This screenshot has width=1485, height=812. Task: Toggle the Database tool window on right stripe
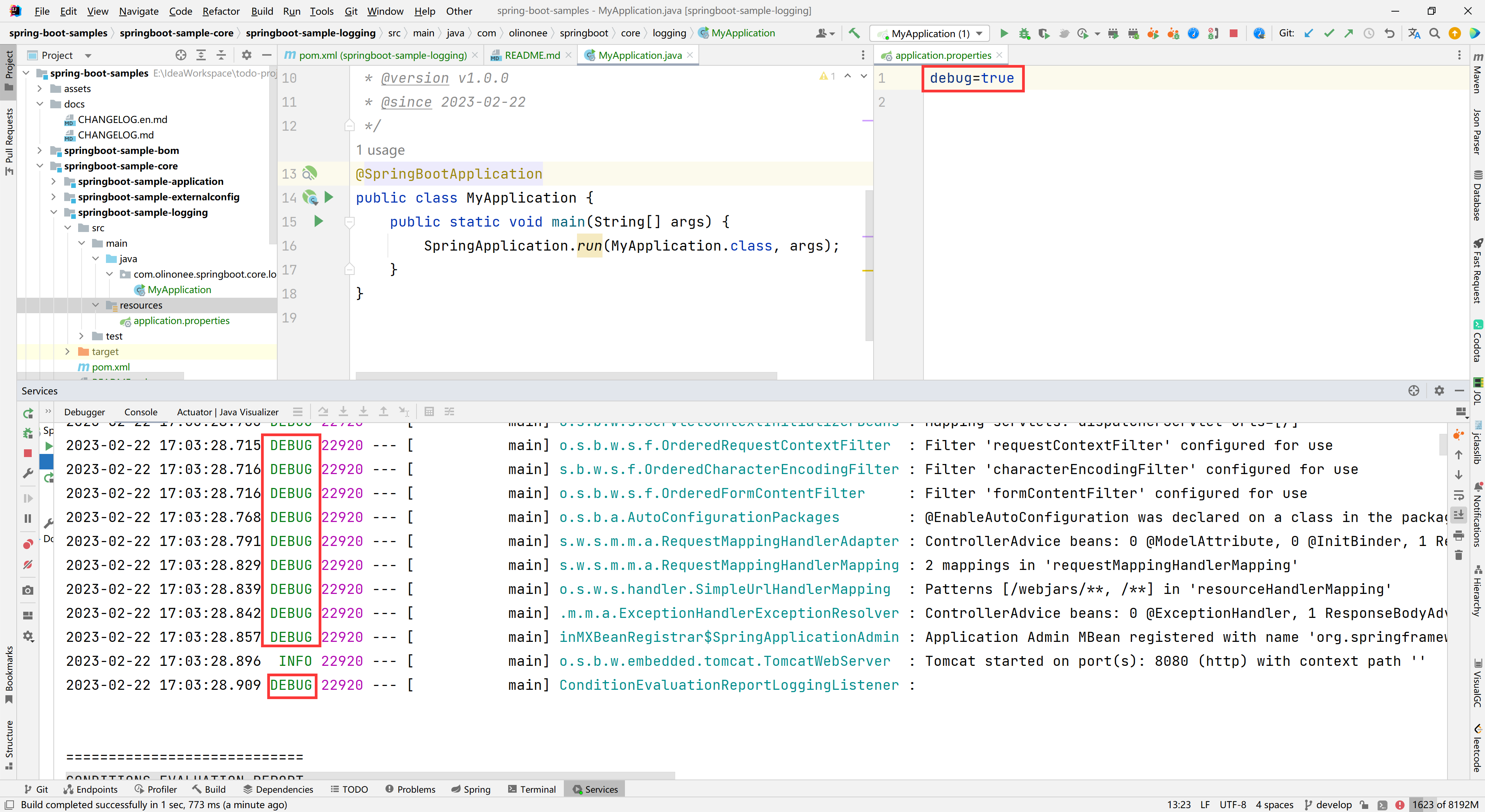pos(1478,195)
